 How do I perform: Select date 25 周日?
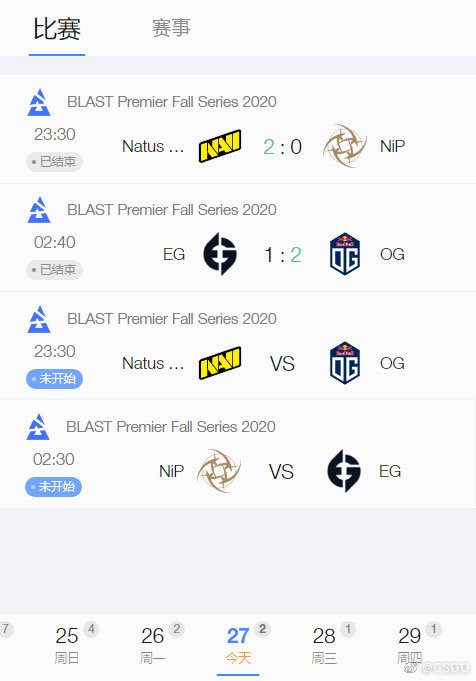coord(67,645)
